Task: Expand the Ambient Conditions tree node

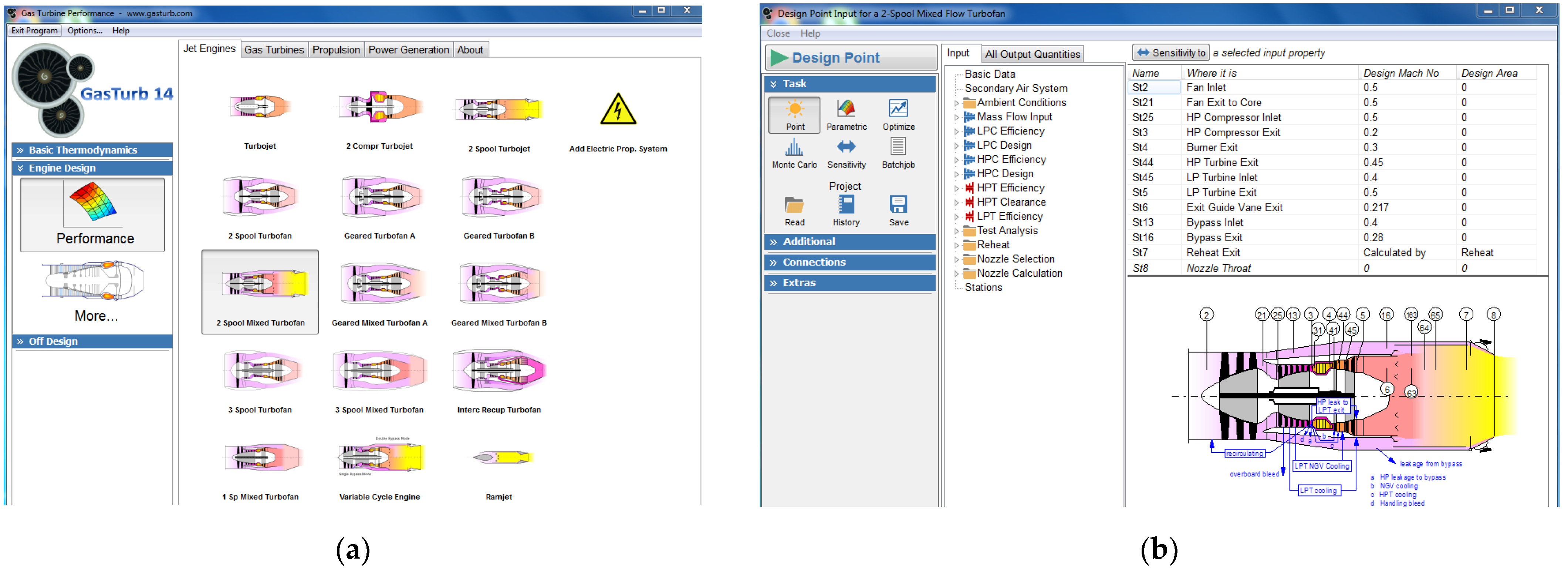Action: 956,103
